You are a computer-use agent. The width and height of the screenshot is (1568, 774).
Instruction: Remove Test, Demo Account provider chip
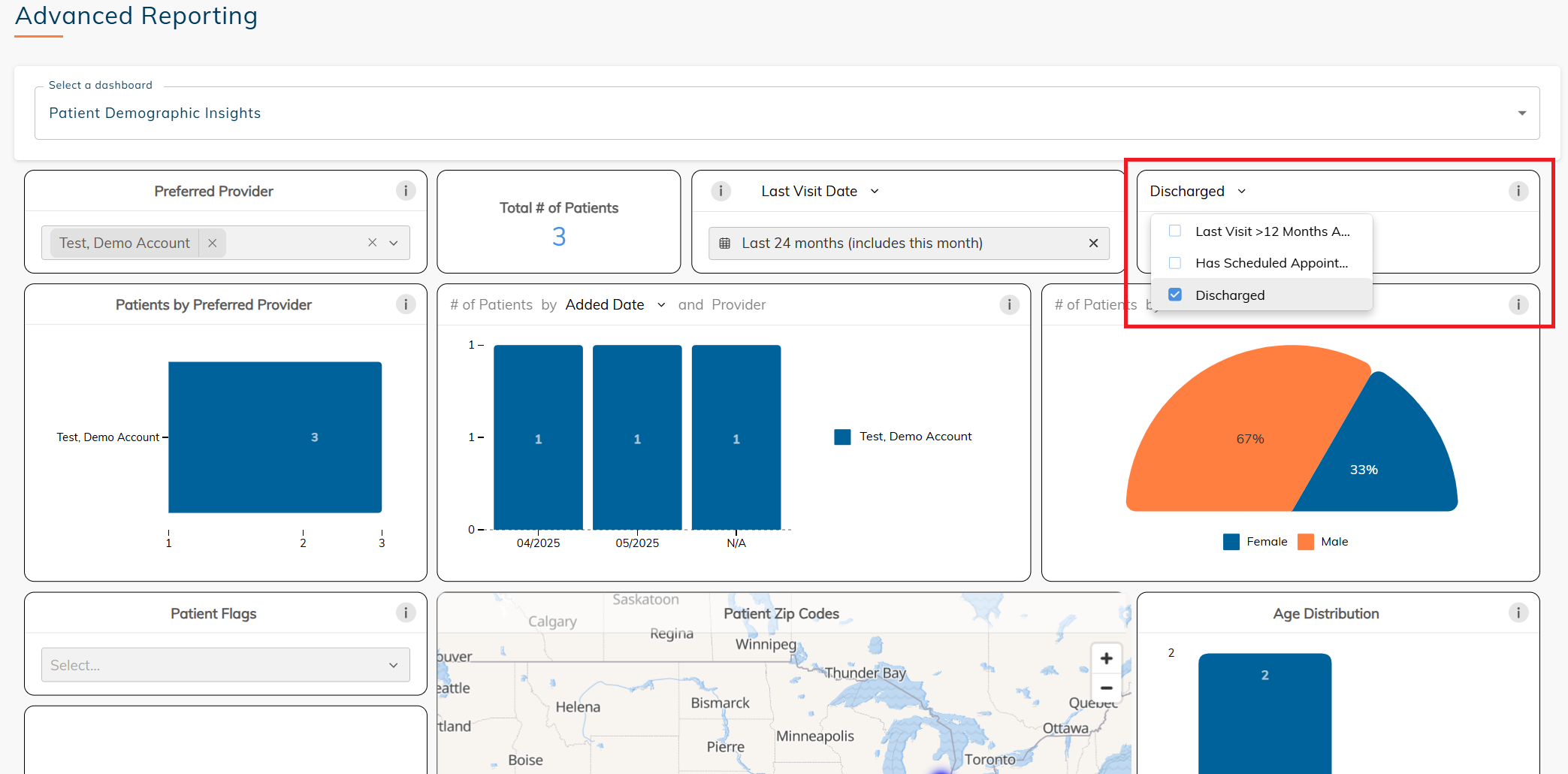coord(213,243)
